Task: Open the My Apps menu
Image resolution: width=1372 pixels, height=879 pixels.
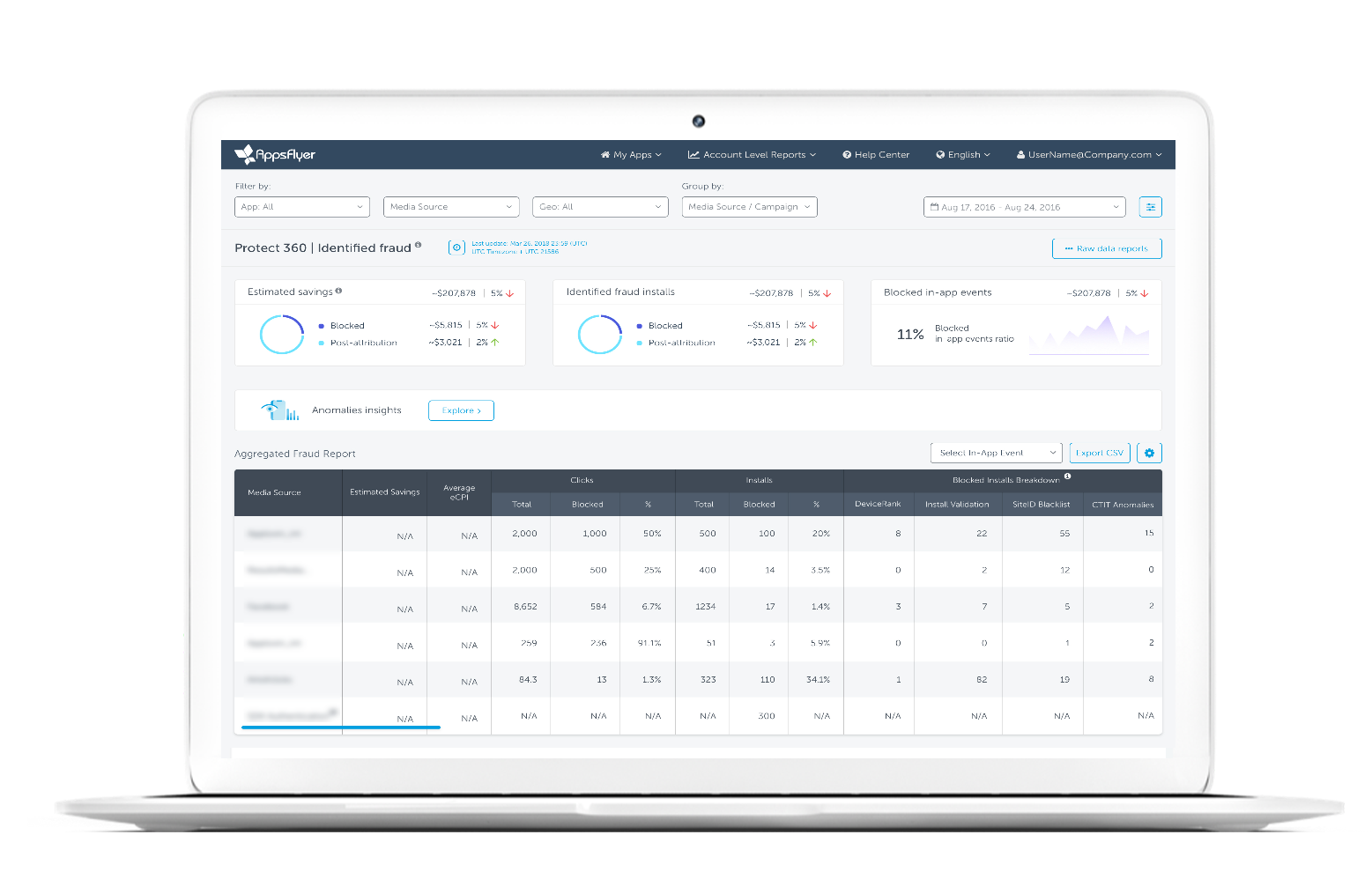Action: point(630,155)
